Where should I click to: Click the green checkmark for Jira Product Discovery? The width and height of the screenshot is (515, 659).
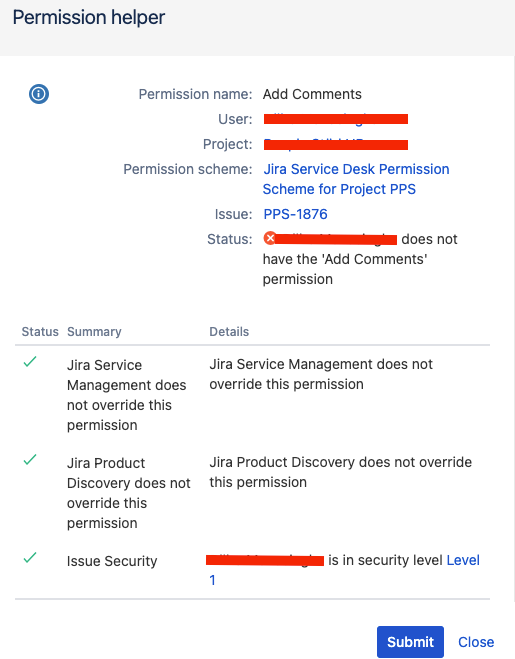[30, 460]
